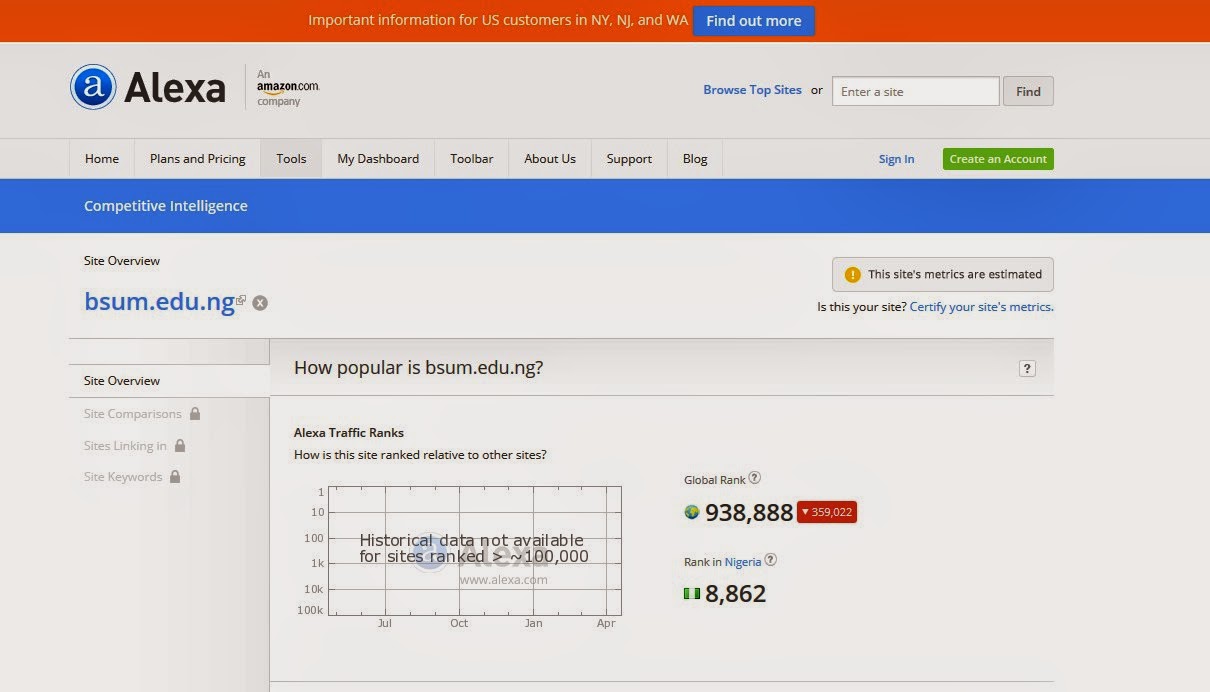This screenshot has width=1210, height=692.
Task: Click the lock icon next to Sites Linking In
Action: (180, 445)
